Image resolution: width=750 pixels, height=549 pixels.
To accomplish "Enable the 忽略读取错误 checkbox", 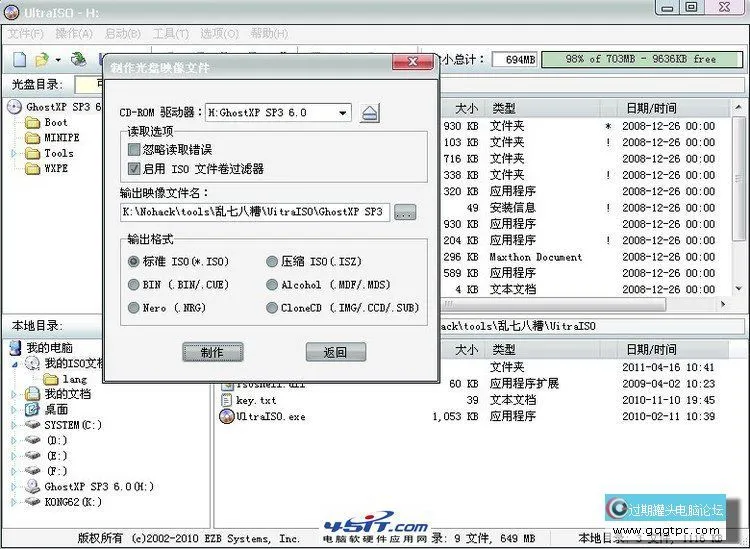I will 134,150.
